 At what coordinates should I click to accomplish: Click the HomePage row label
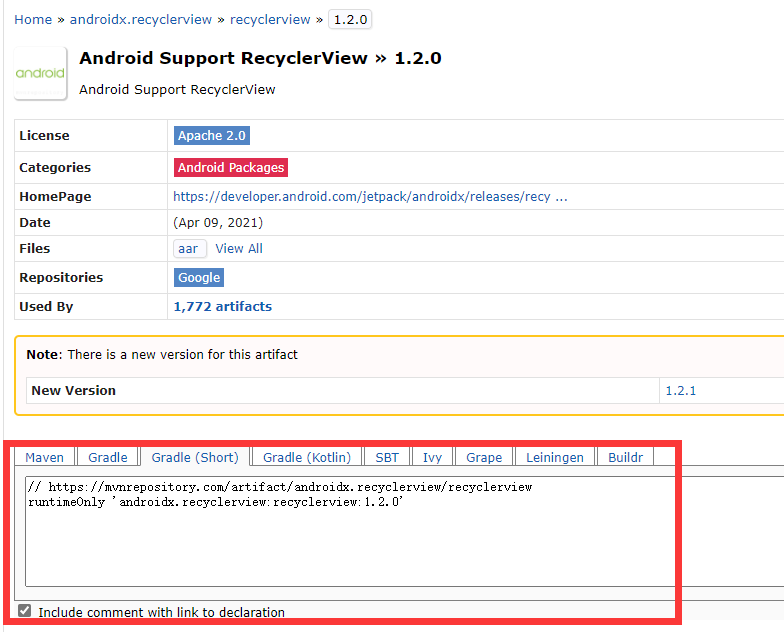(x=55, y=196)
